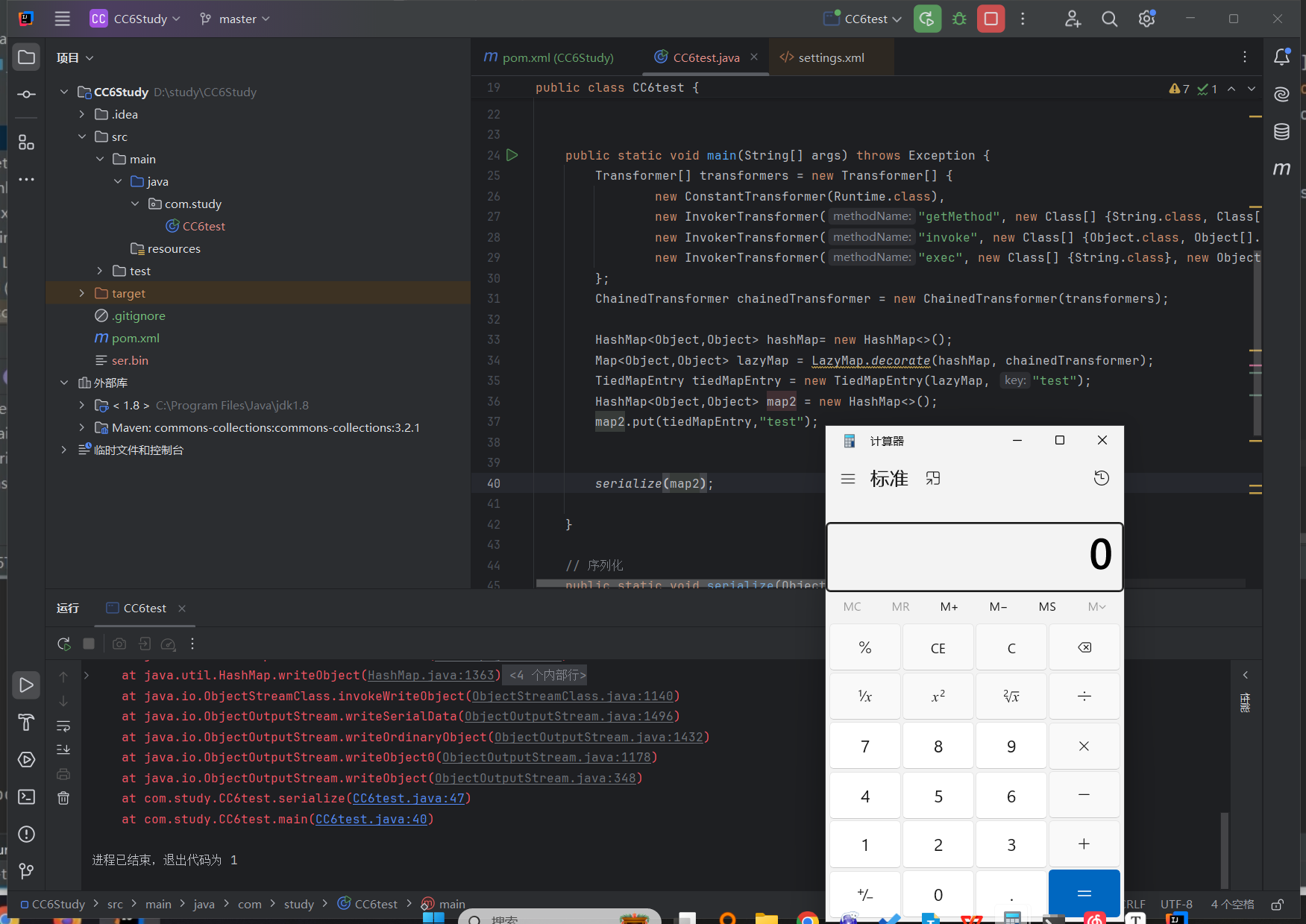
Task: Open the main menu hamburger icon
Action: pos(63,19)
